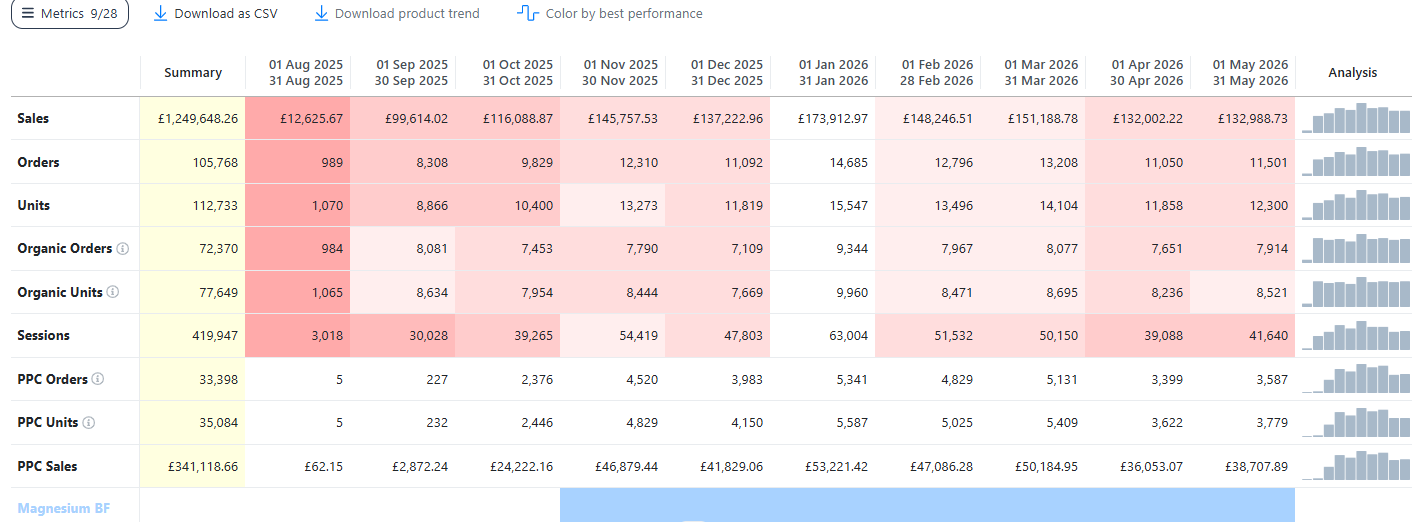
Task: Toggle Color by best performance
Action: pyautogui.click(x=609, y=14)
